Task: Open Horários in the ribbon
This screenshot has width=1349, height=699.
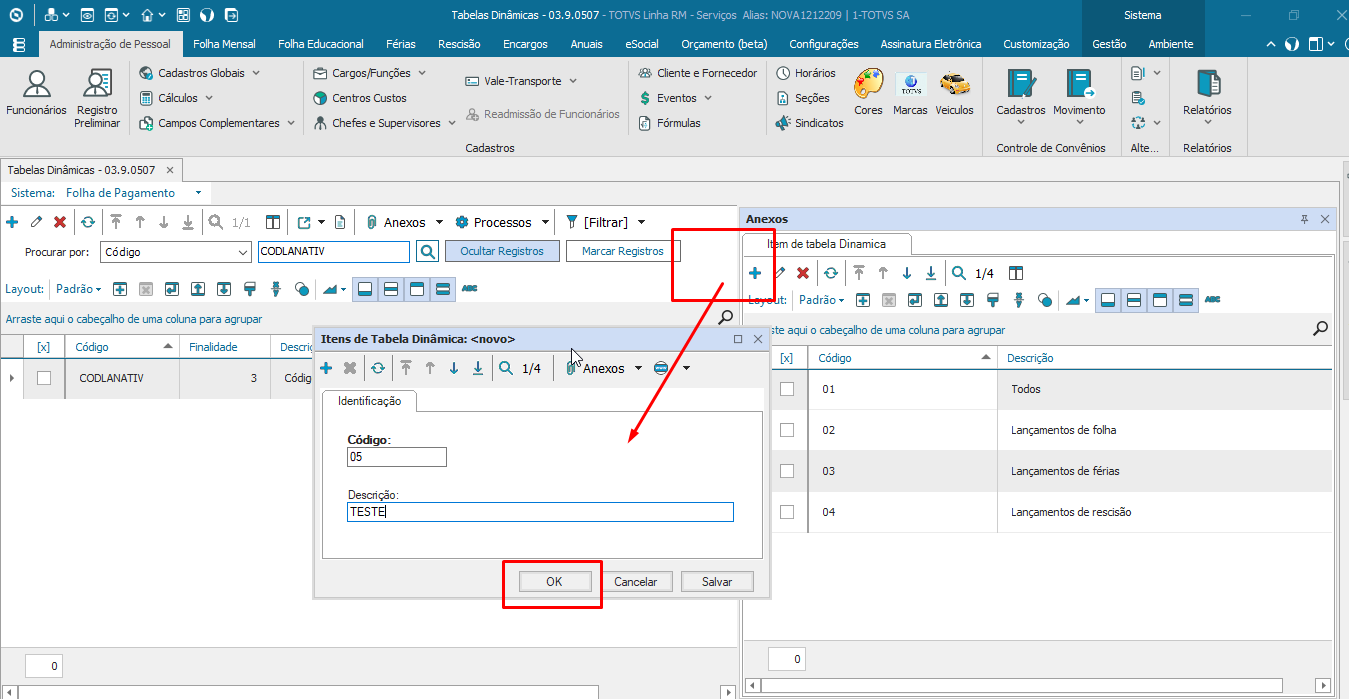Action: point(806,73)
